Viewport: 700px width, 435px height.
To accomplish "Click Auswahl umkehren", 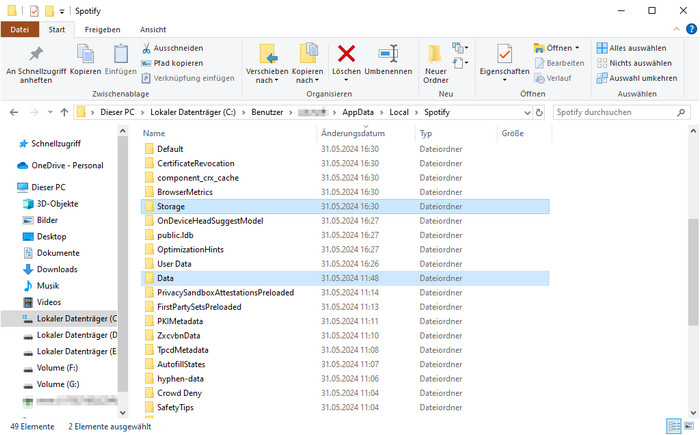I will [x=637, y=78].
